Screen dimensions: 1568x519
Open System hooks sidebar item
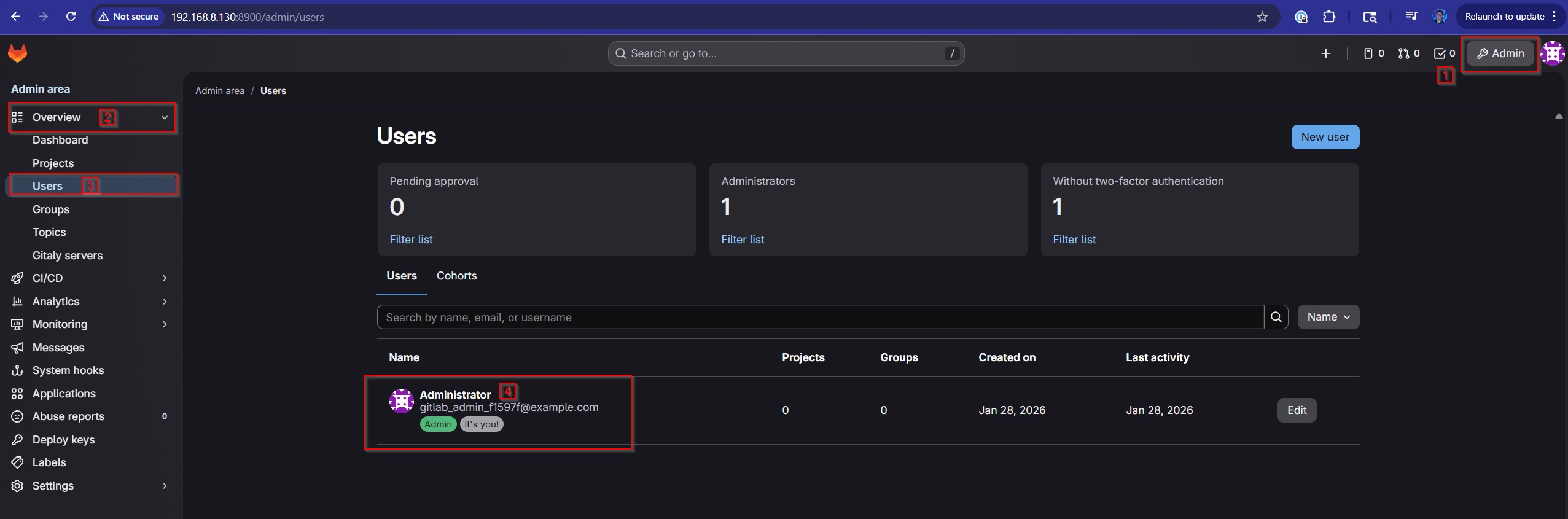[90, 370]
